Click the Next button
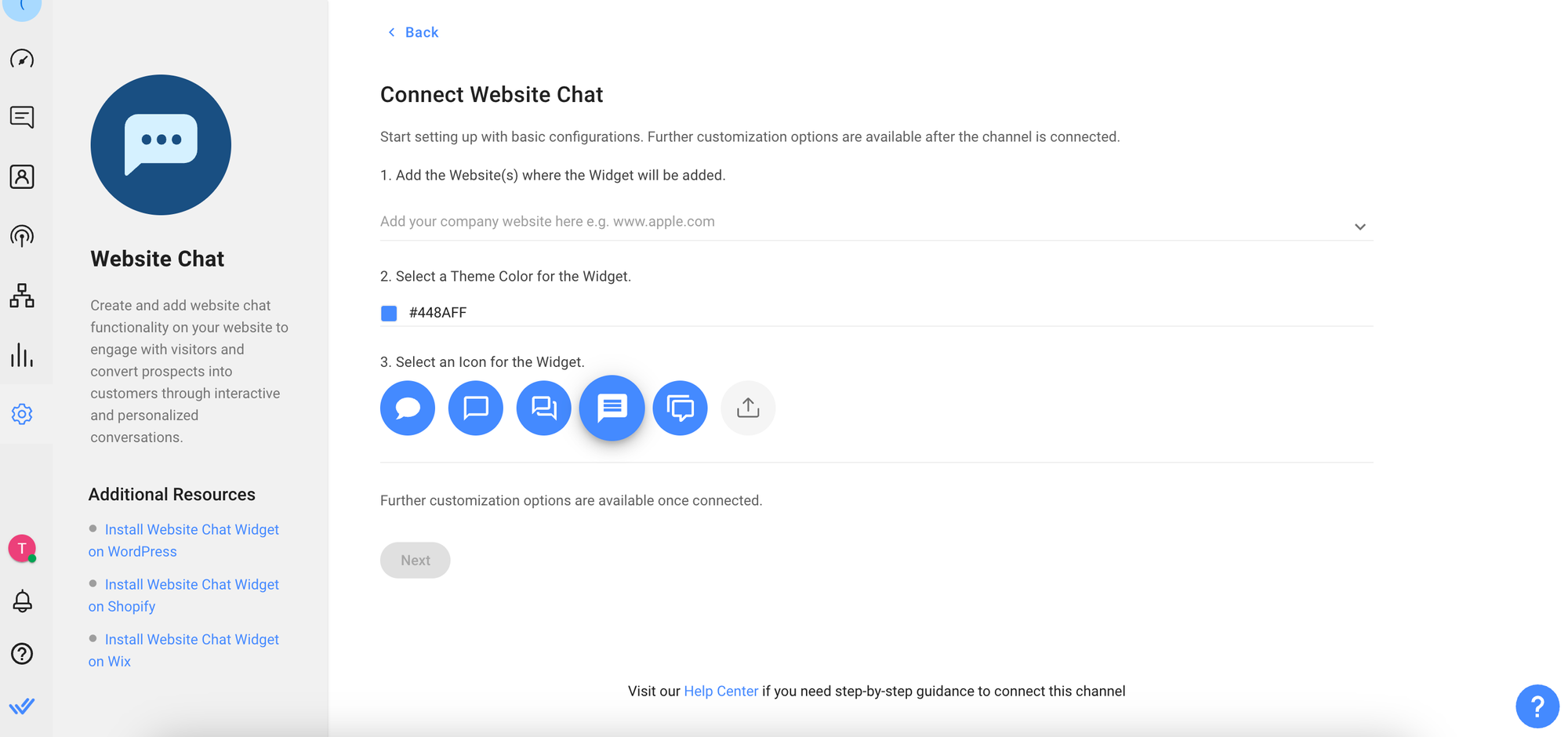The width and height of the screenshot is (1568, 737). [416, 561]
